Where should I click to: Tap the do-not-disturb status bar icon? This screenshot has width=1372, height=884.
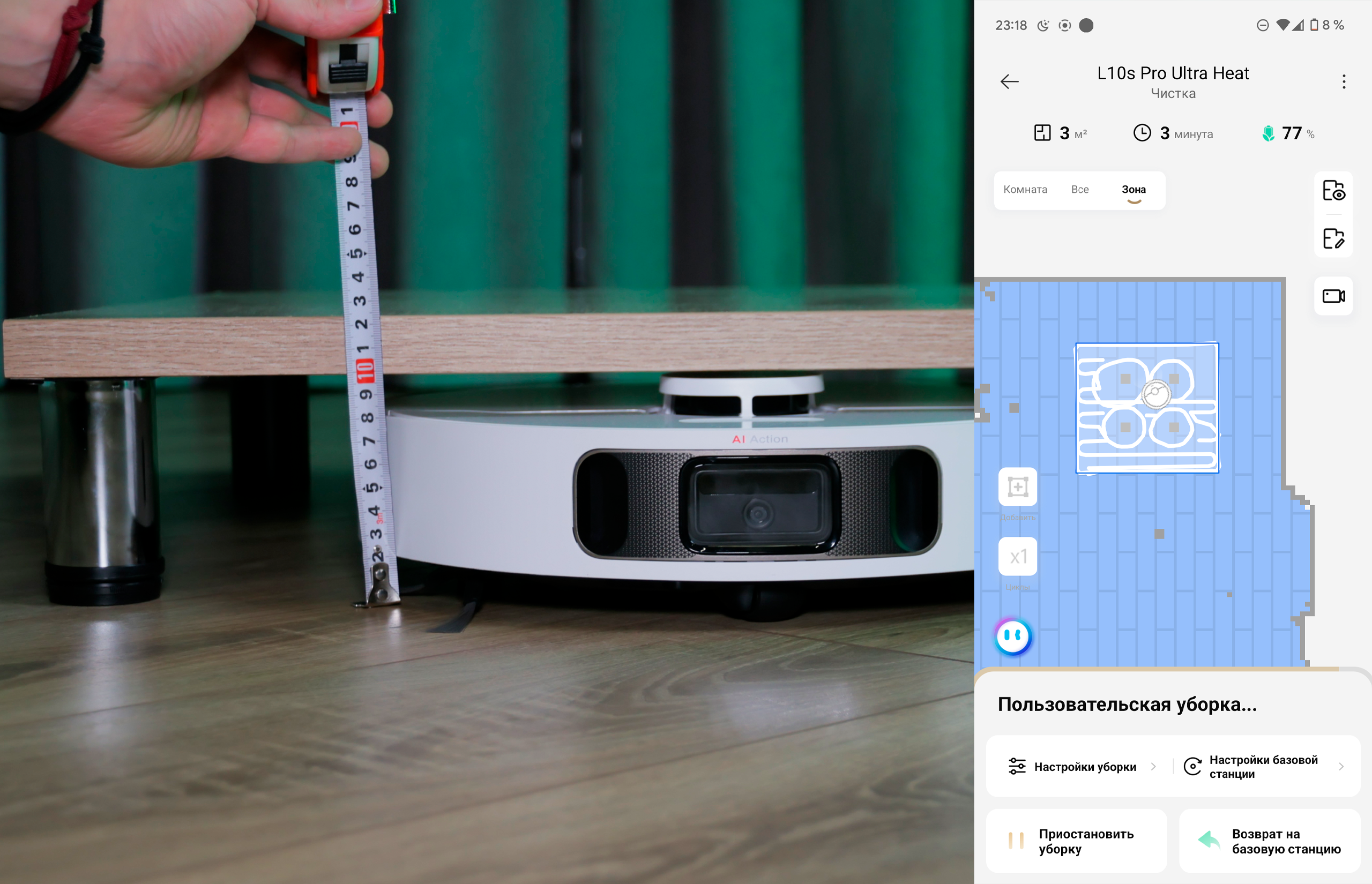click(x=1262, y=25)
